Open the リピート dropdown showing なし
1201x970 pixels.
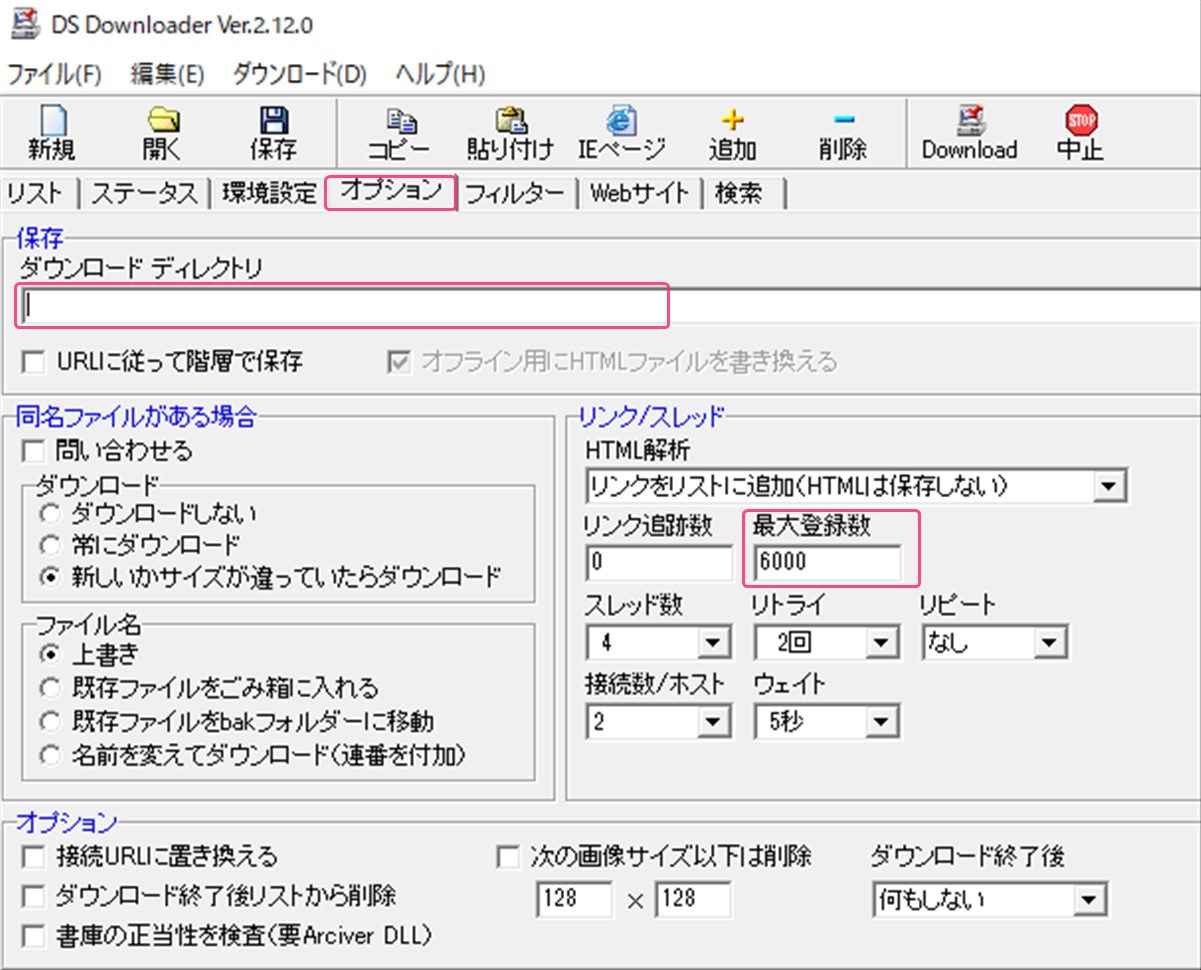coord(994,642)
